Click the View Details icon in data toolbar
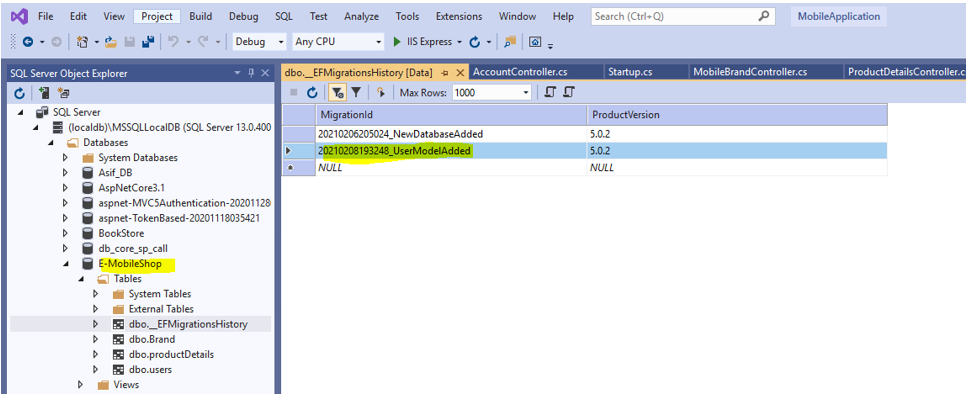Image resolution: width=967 pixels, height=394 pixels. pyautogui.click(x=381, y=92)
